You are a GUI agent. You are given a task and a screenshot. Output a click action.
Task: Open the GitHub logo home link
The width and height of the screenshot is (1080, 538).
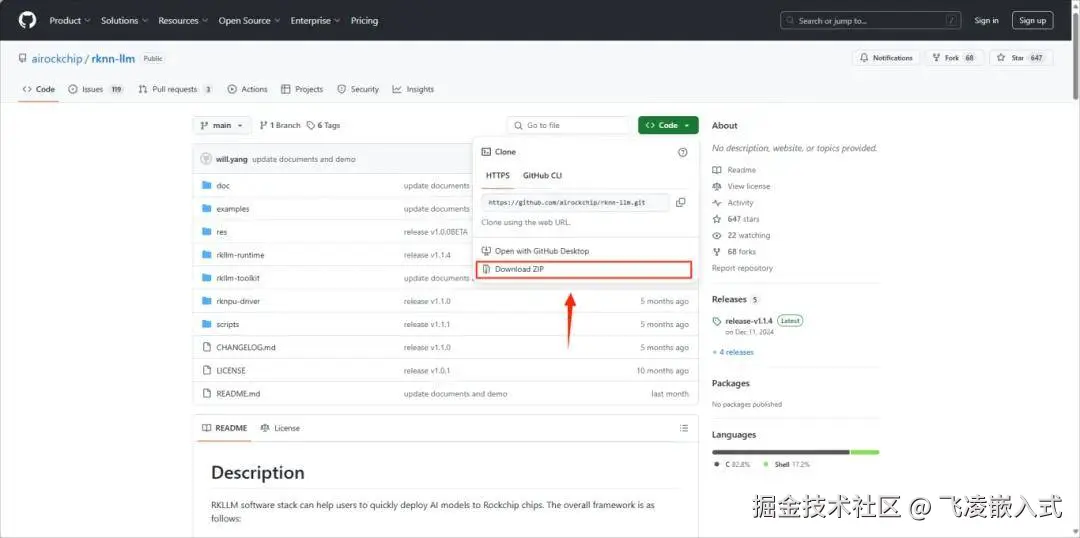click(27, 20)
